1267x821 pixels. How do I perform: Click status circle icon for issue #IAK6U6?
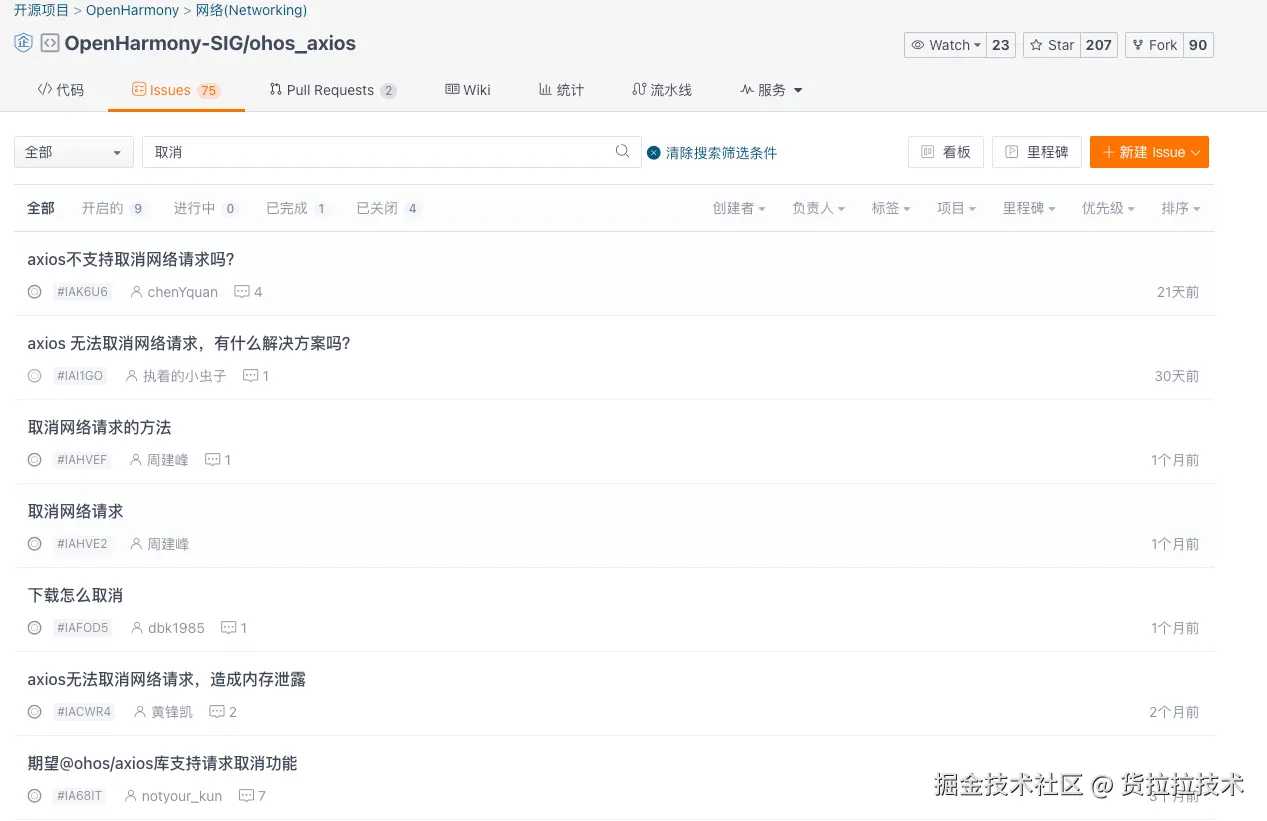tap(34, 292)
